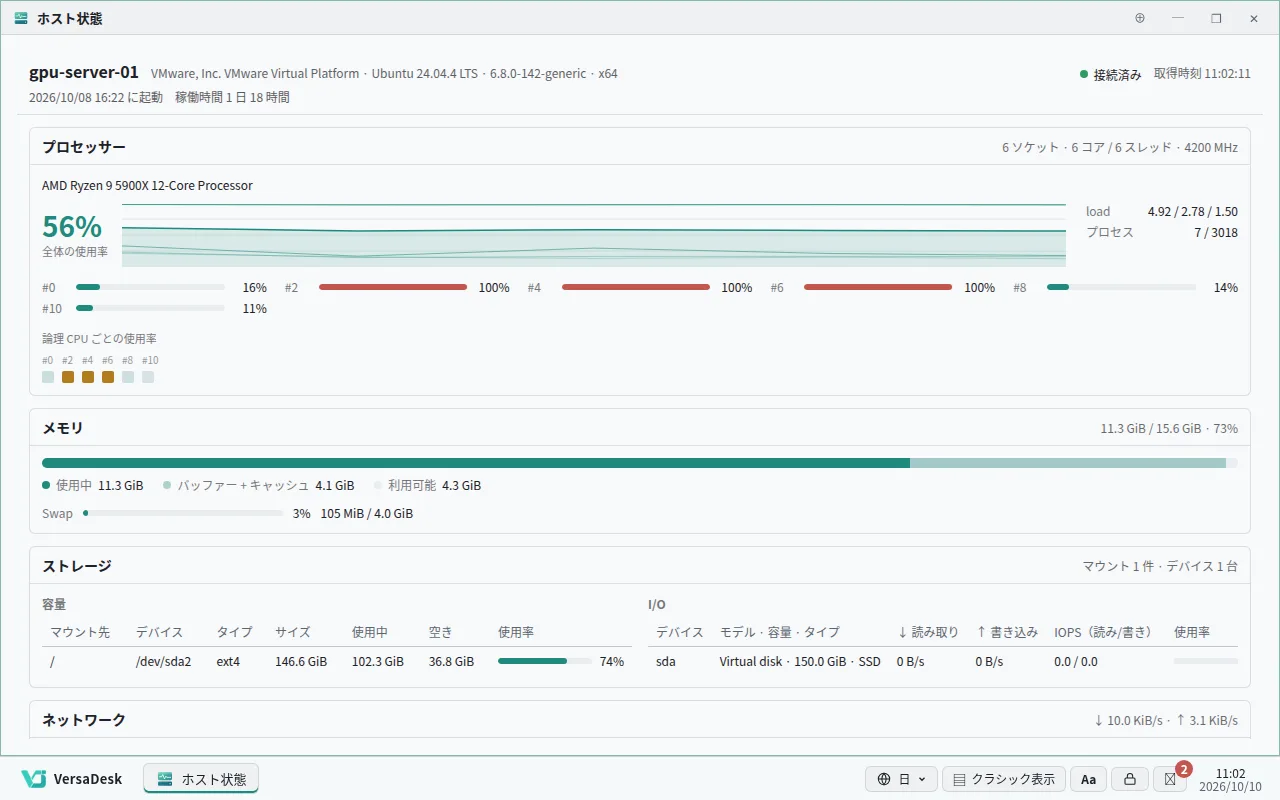1280x800 pixels.
Task: Click the CPU usage history chart
Action: (594, 235)
